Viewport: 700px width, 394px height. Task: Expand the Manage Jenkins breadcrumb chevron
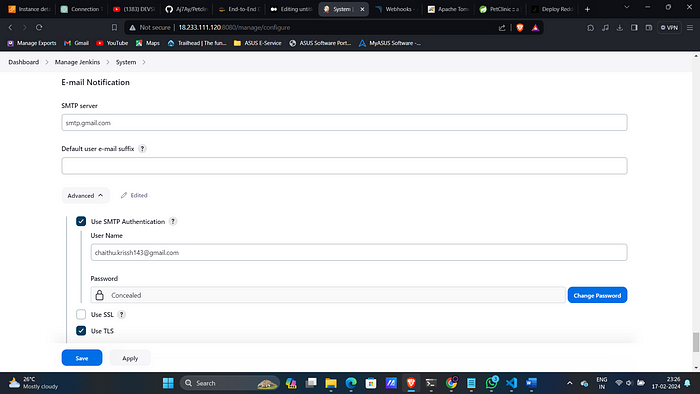click(x=108, y=62)
